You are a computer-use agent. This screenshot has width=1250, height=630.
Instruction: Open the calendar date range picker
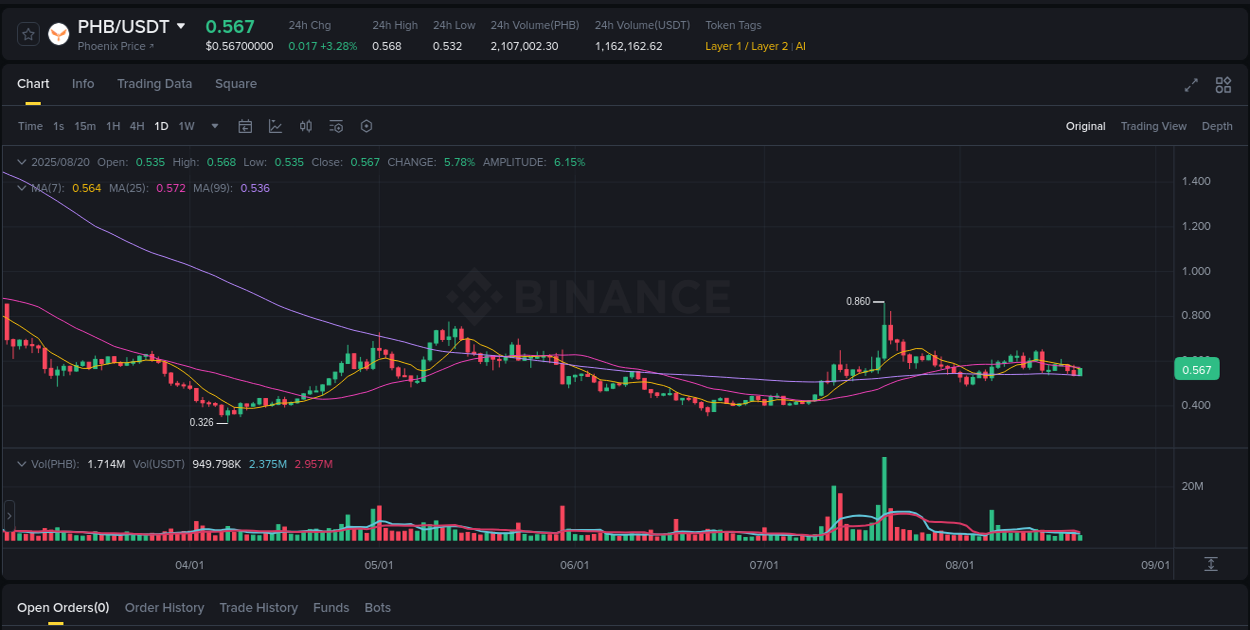tap(245, 126)
